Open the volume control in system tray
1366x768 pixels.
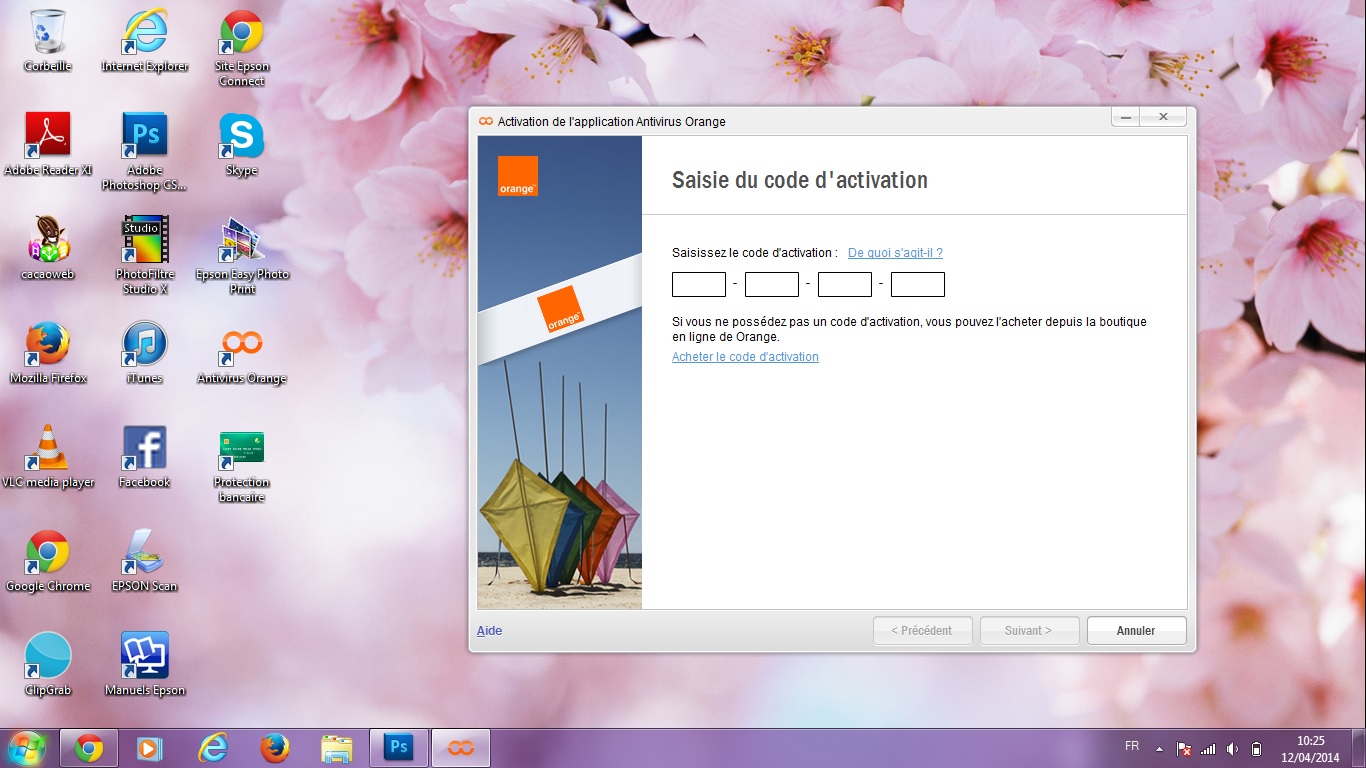(1232, 748)
